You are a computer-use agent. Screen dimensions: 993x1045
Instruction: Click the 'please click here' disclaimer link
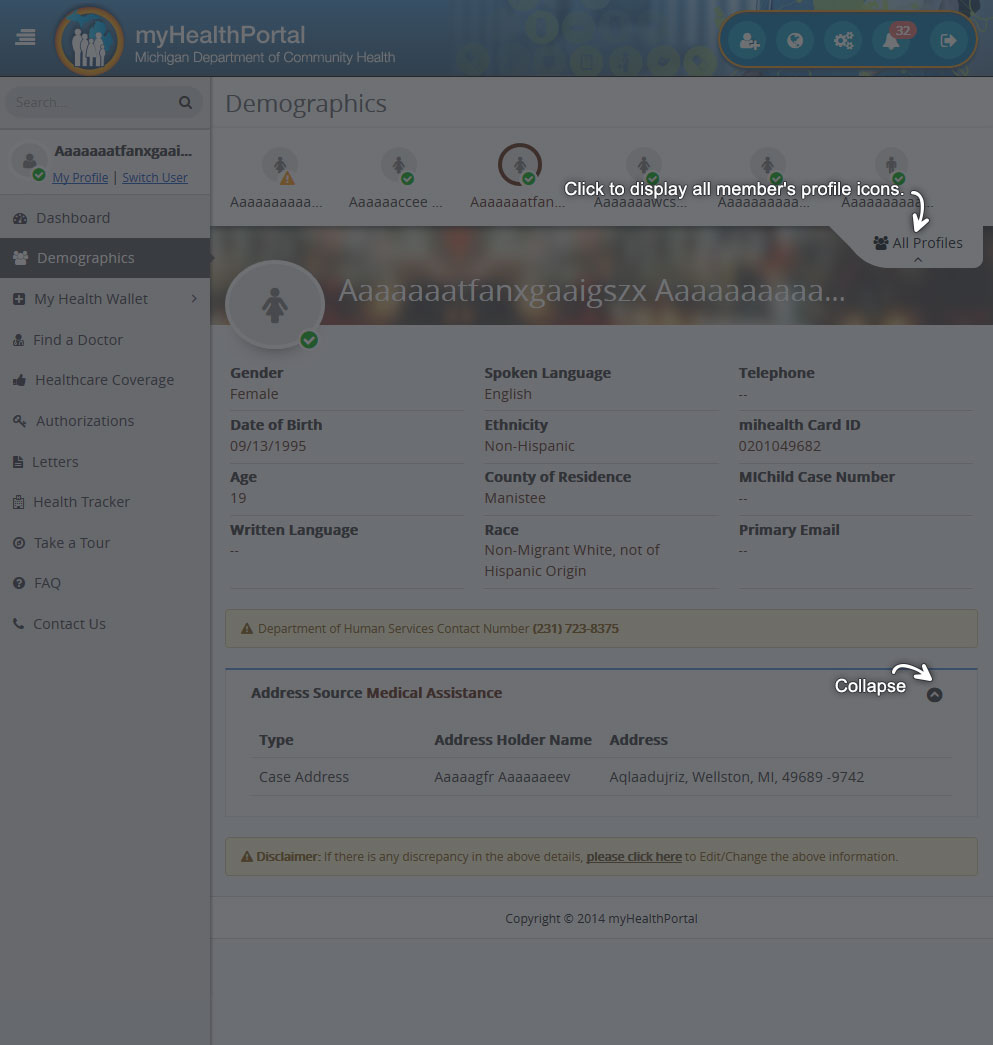coord(634,856)
